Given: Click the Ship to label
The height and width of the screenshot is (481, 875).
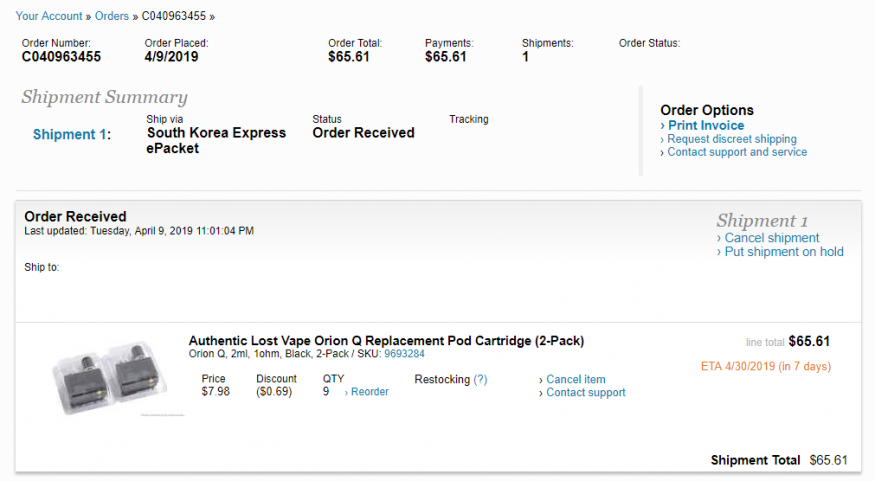Looking at the screenshot, I should [41, 267].
